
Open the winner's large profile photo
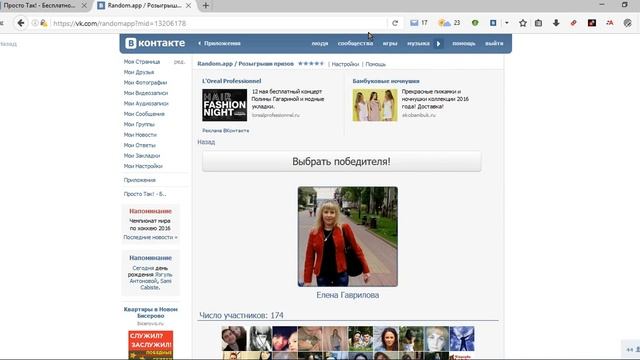tap(348, 237)
